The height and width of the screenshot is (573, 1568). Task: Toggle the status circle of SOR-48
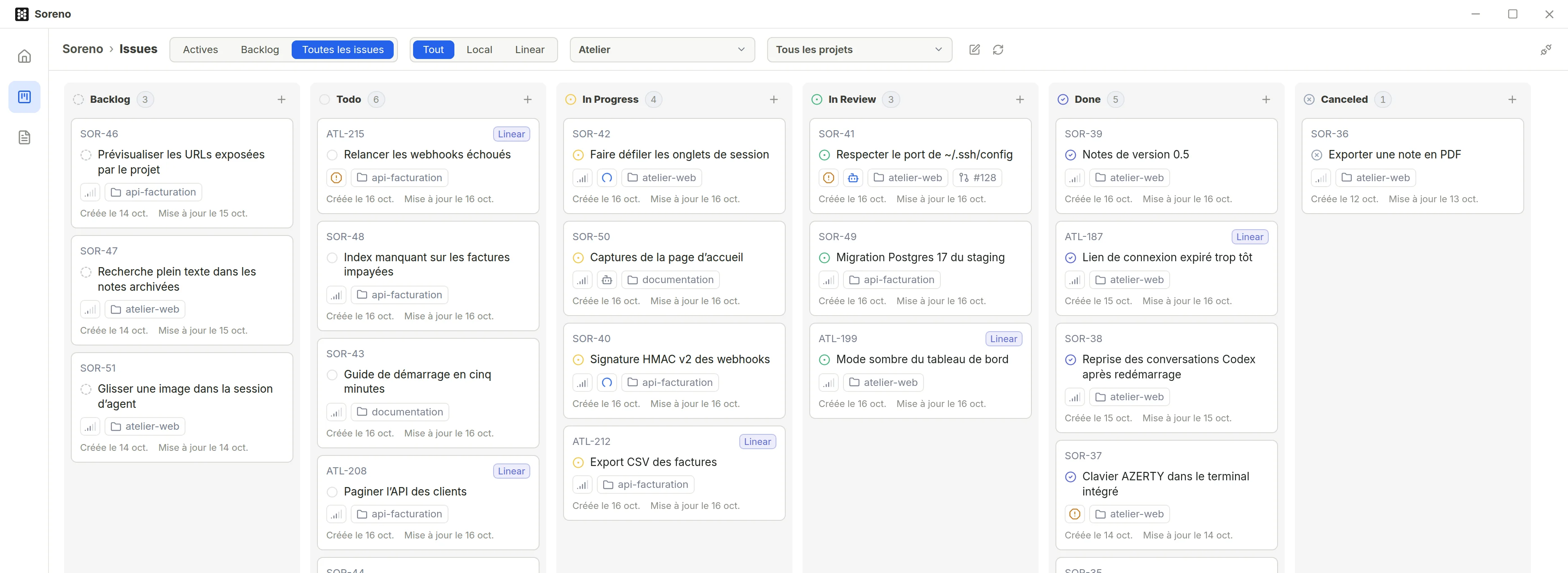332,258
